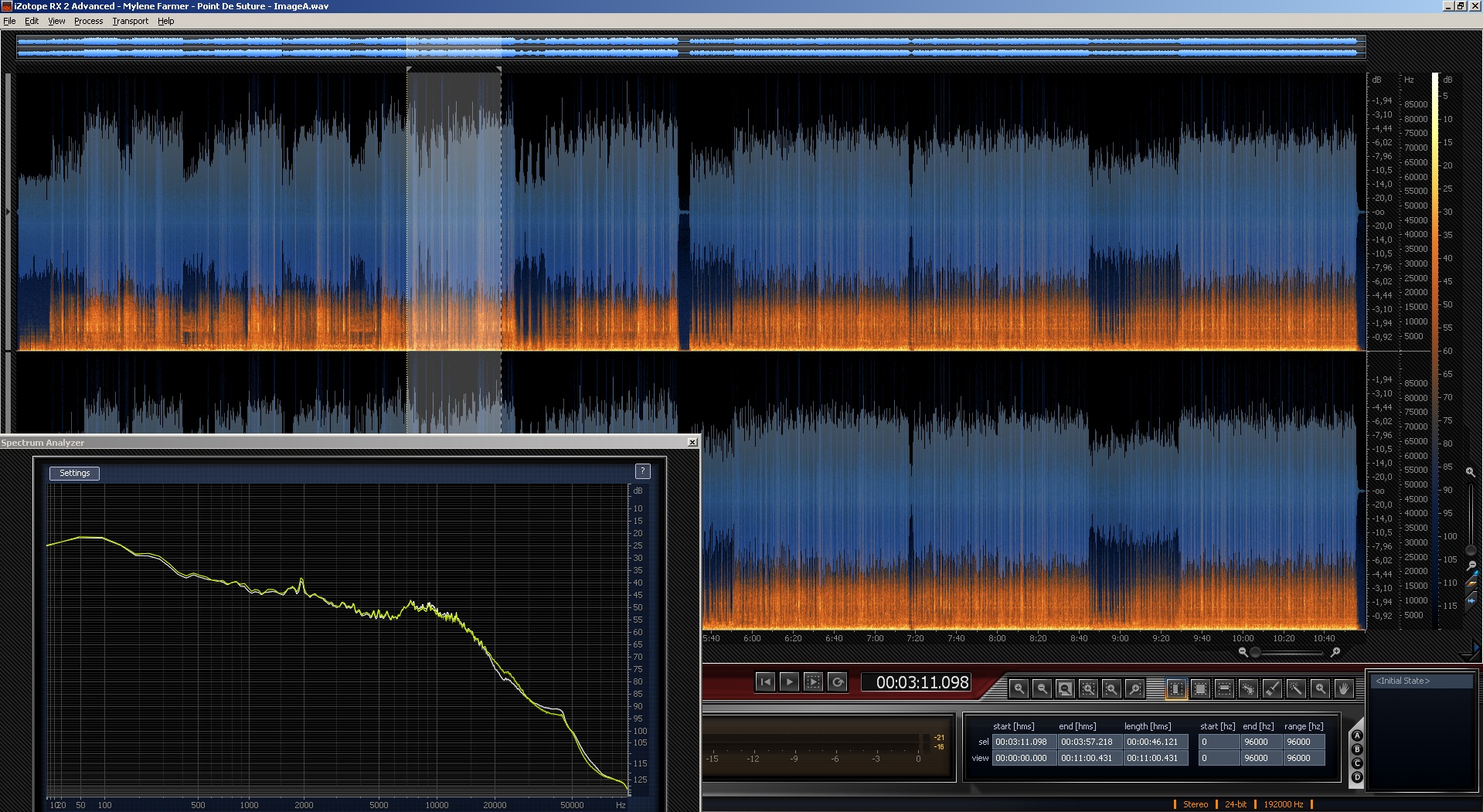Select the hand grab tool
The height and width of the screenshot is (812, 1483).
[1344, 688]
